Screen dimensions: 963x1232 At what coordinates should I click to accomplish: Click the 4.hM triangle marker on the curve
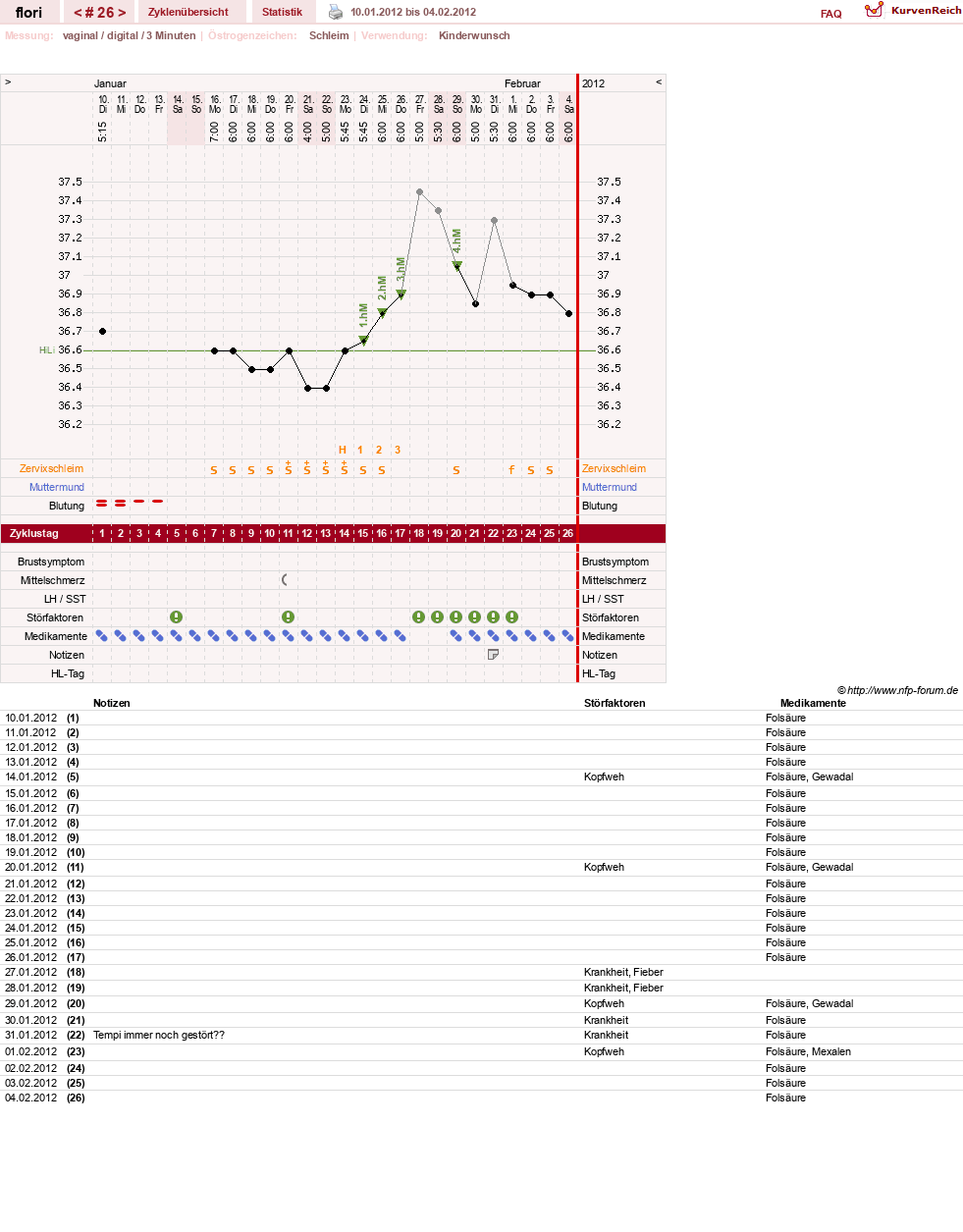(457, 265)
